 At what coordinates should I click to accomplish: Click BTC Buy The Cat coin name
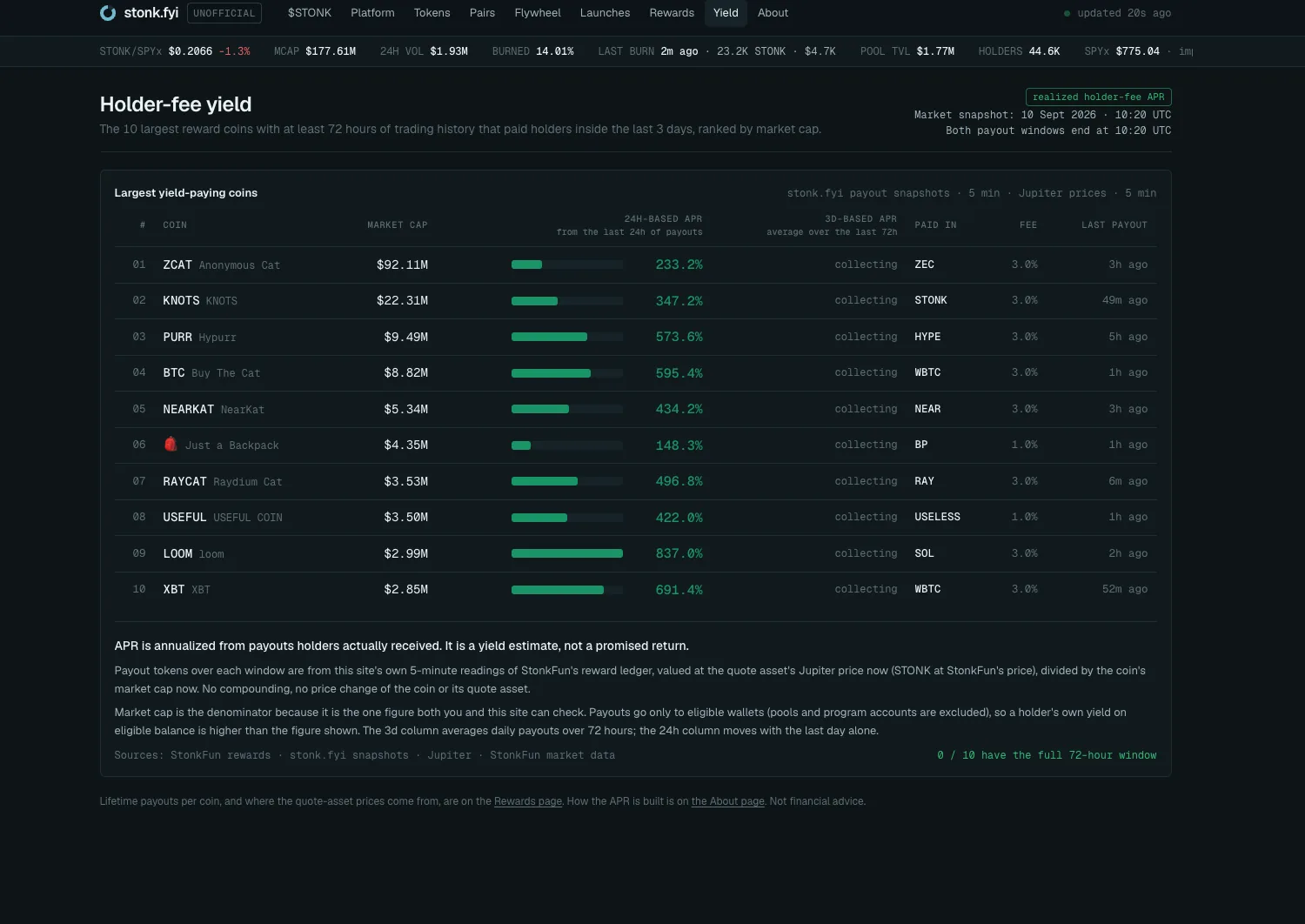point(211,372)
